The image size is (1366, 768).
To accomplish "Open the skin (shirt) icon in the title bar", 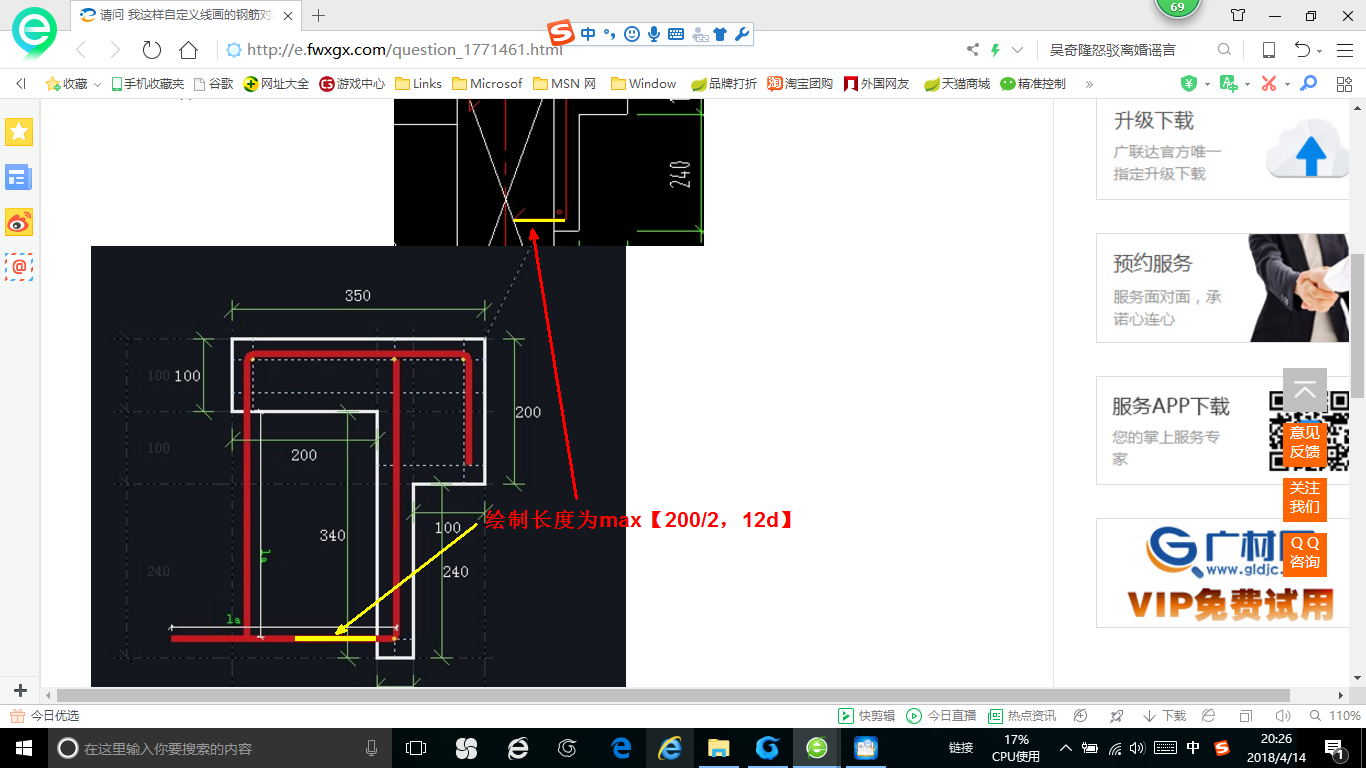I will coord(1238,15).
